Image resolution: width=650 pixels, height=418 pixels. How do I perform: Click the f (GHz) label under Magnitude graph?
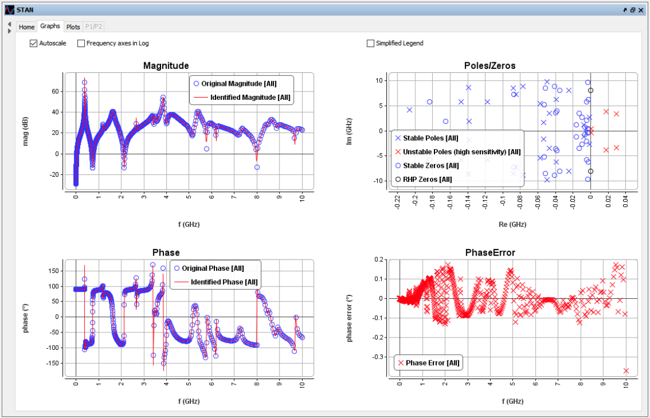189,224
